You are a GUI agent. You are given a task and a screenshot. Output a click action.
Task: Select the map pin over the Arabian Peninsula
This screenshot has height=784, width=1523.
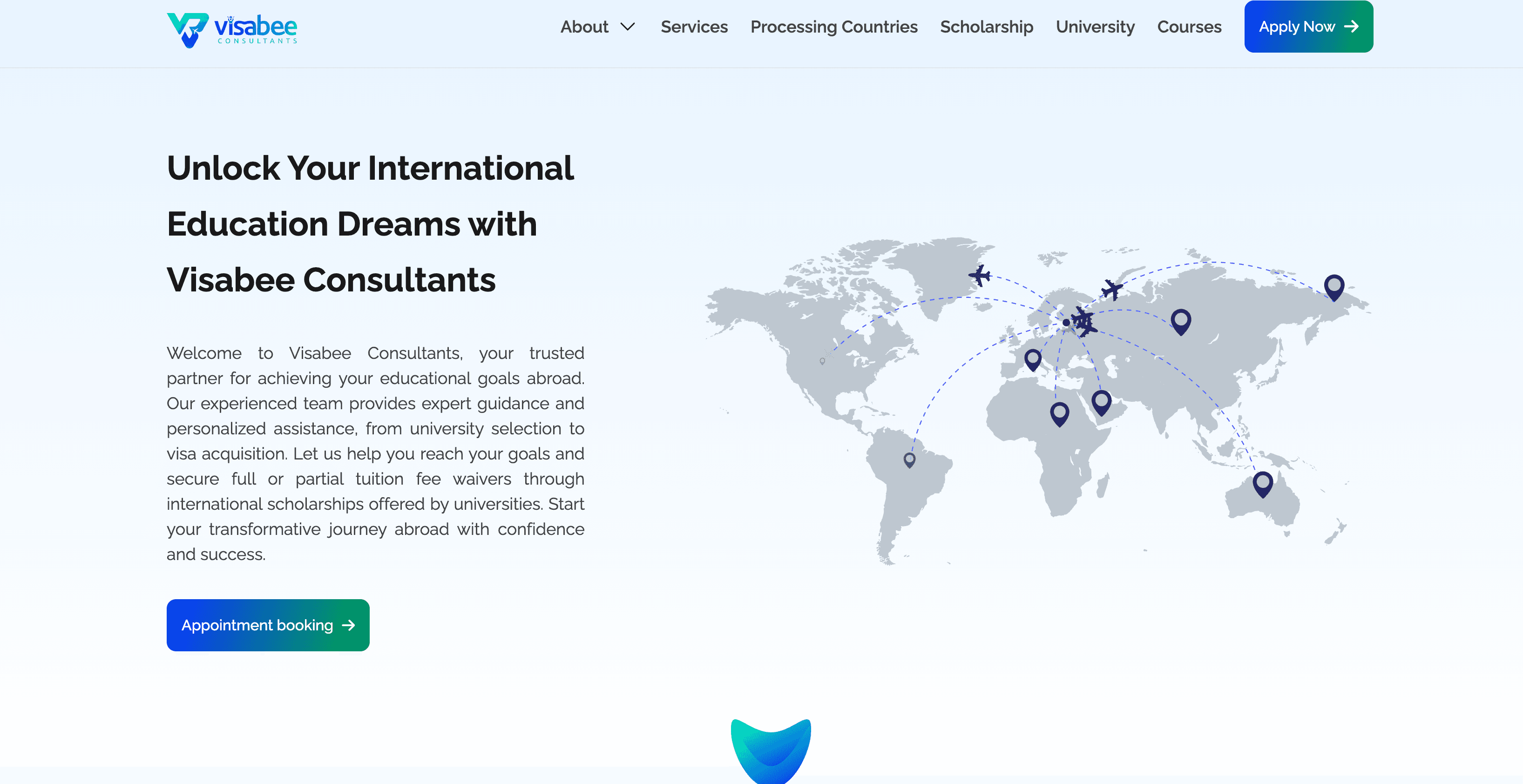(1101, 403)
